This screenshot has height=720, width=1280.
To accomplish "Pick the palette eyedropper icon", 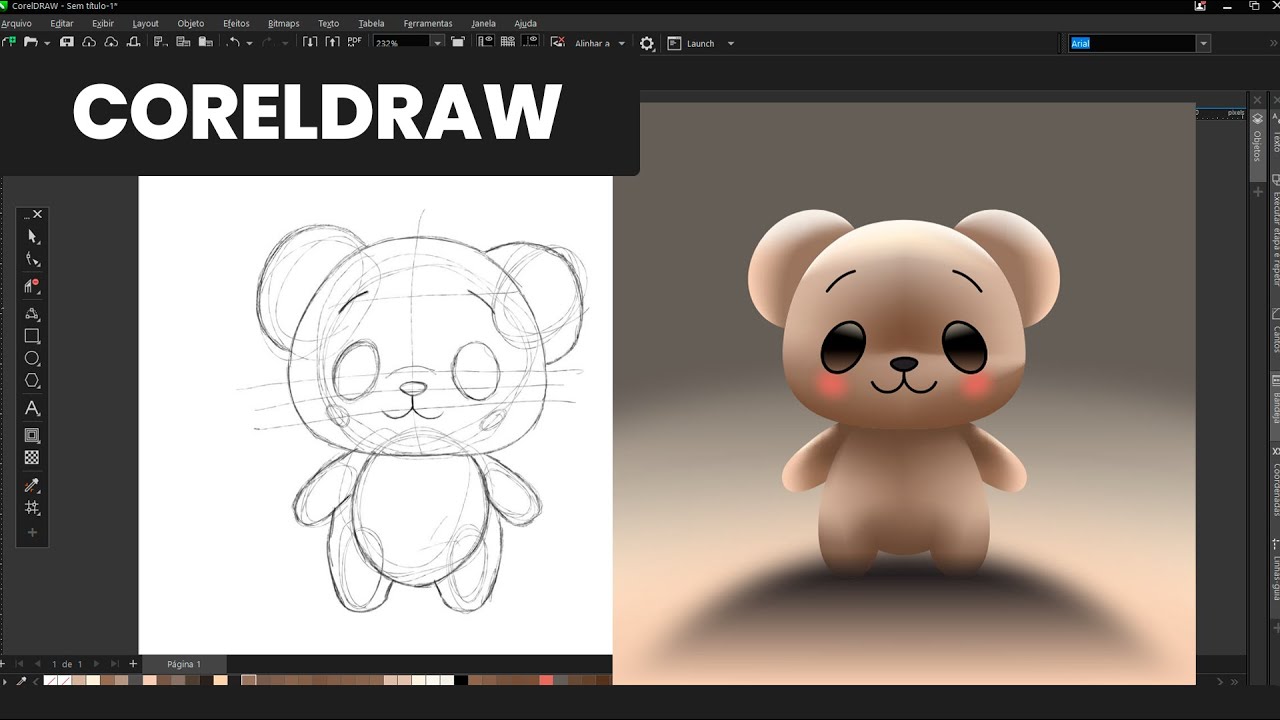I will (x=21, y=681).
